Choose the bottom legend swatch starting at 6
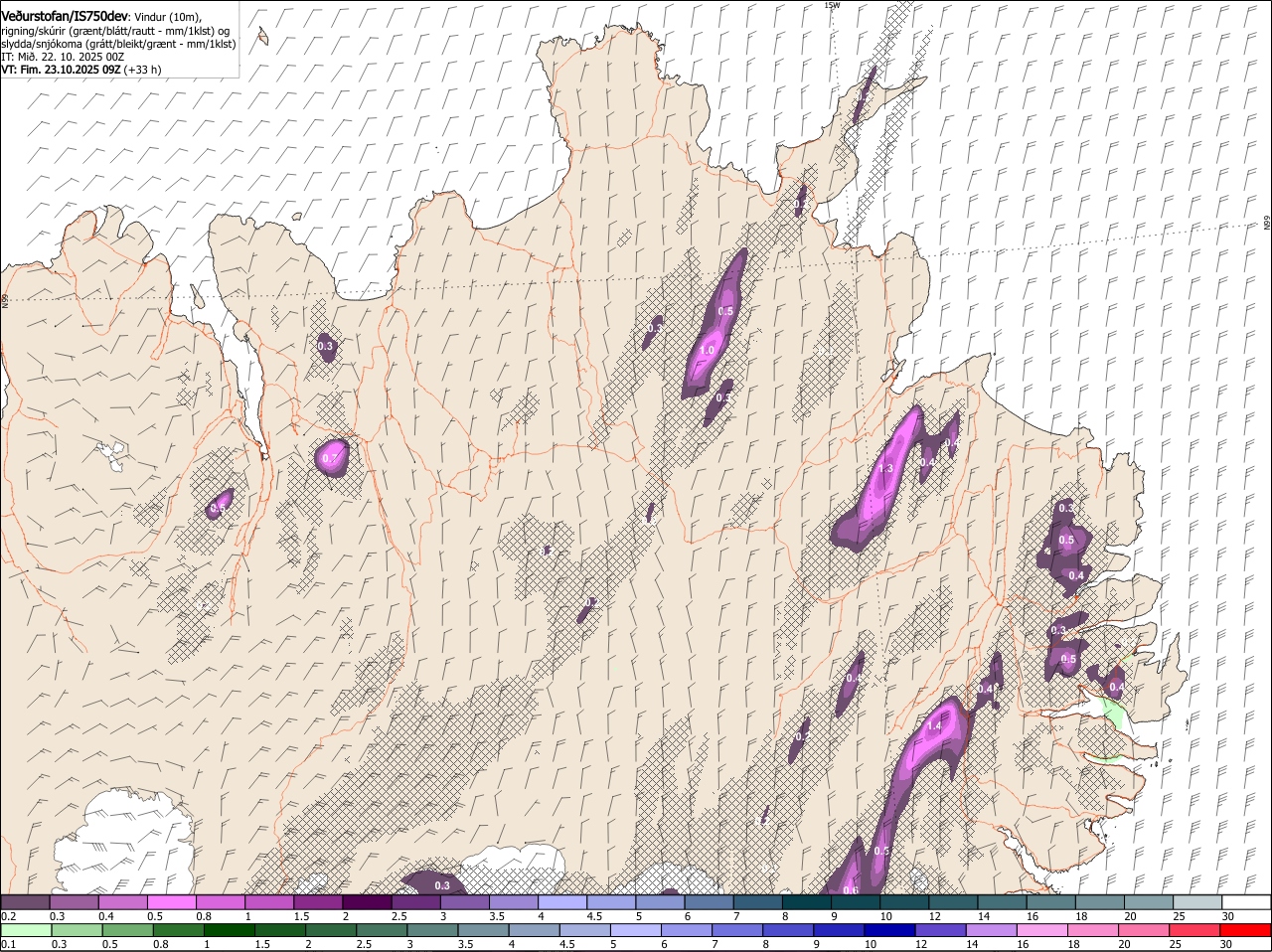The width and height of the screenshot is (1272, 952). [x=686, y=930]
